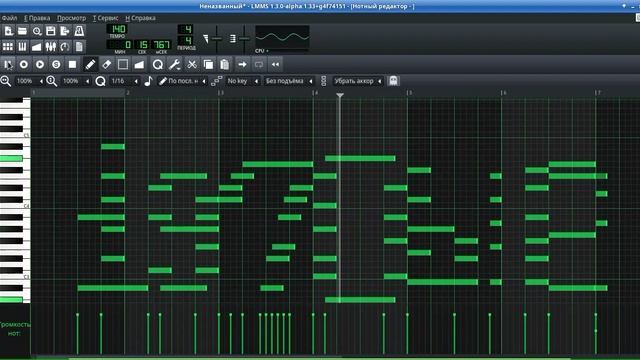Click vertical zoom magnifier icon
The height and width of the screenshot is (360, 640).
tap(52, 81)
